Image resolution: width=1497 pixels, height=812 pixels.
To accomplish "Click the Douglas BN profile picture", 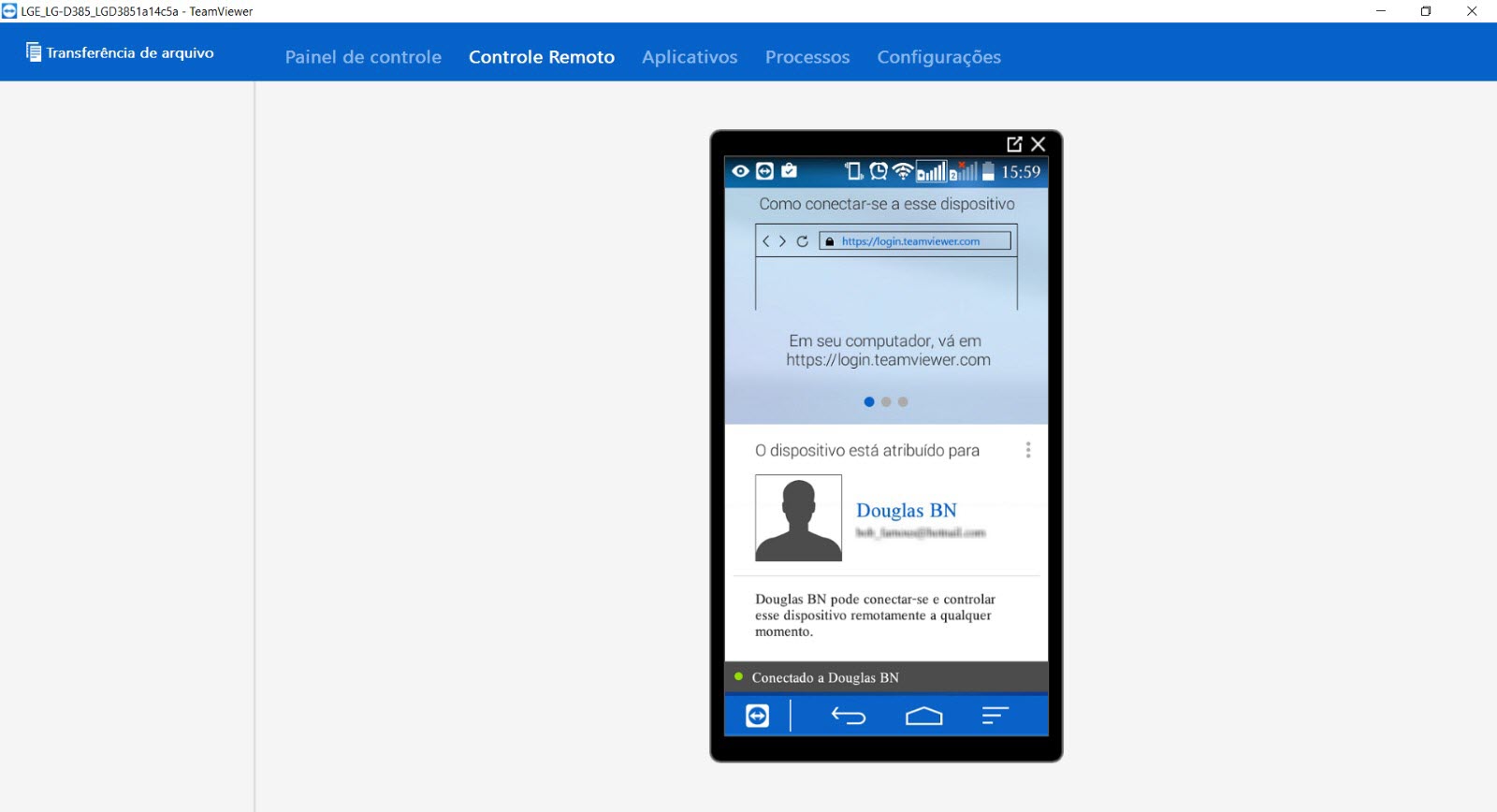I will coord(798,518).
